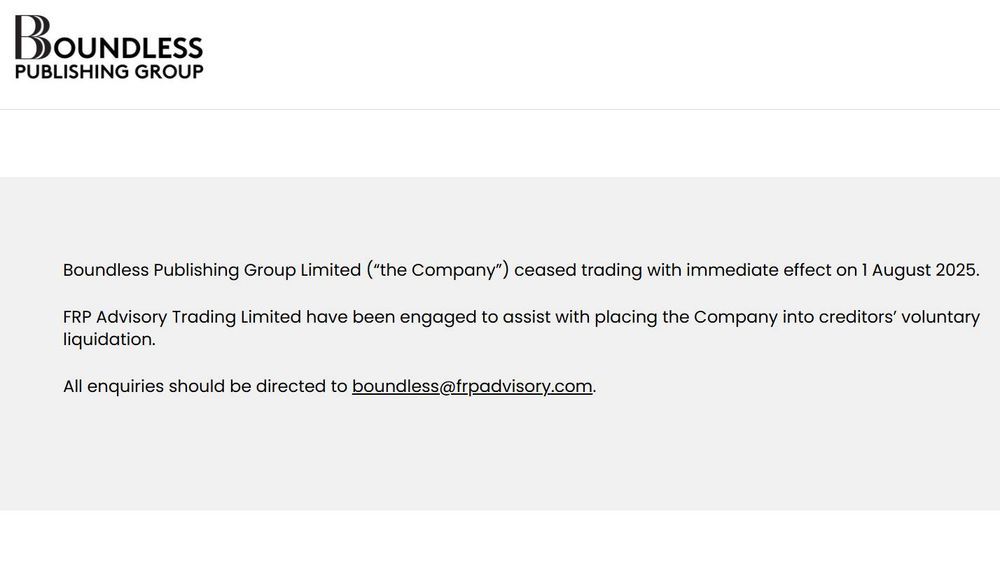Click the 'FRP Advisory Trading Limited' name
This screenshot has width=1000, height=576.
coord(182,318)
